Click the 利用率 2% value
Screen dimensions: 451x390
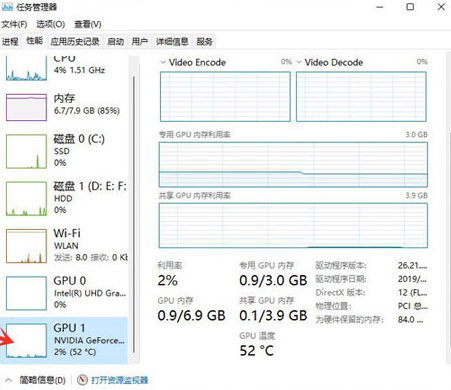pos(167,281)
